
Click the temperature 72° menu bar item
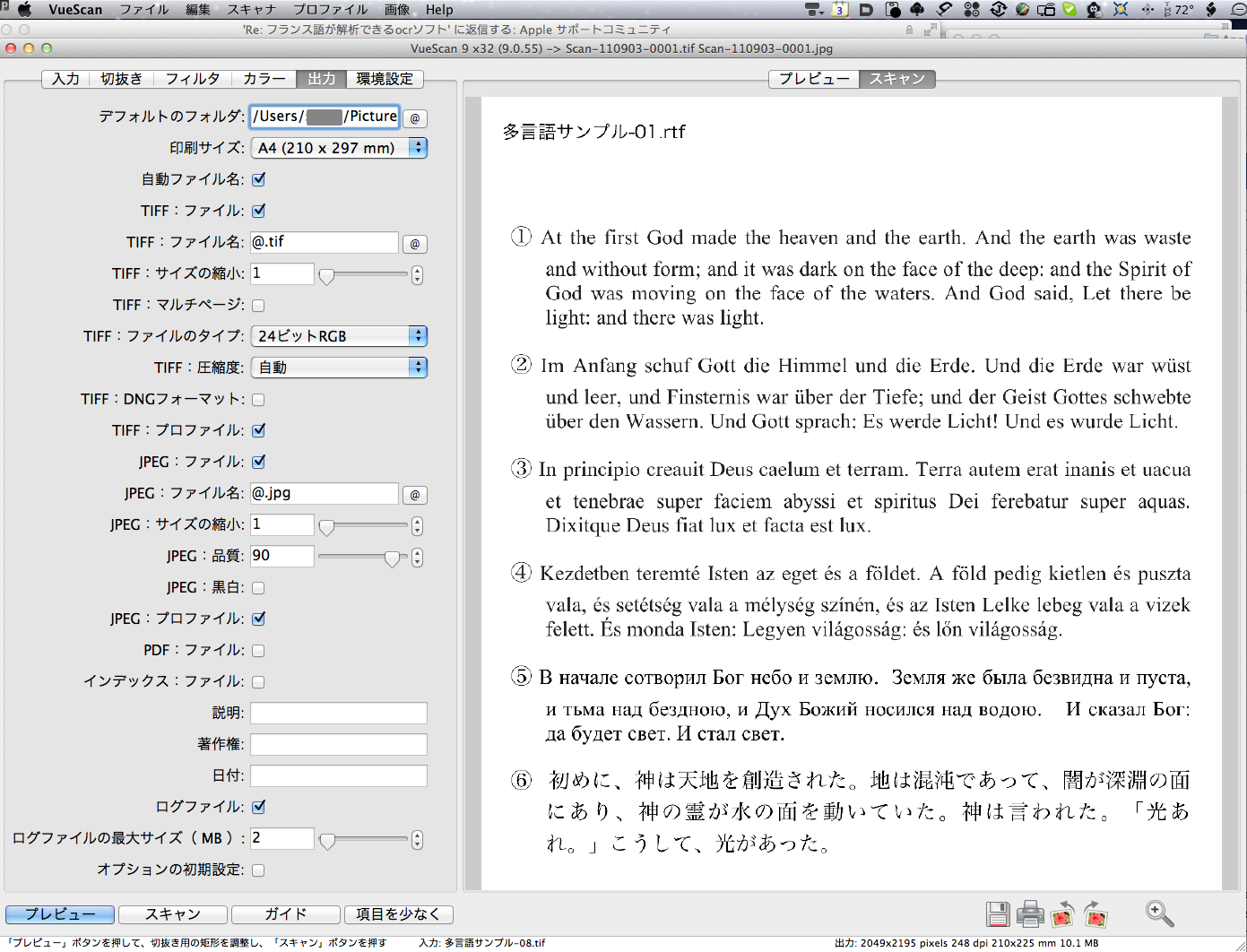point(1179,9)
